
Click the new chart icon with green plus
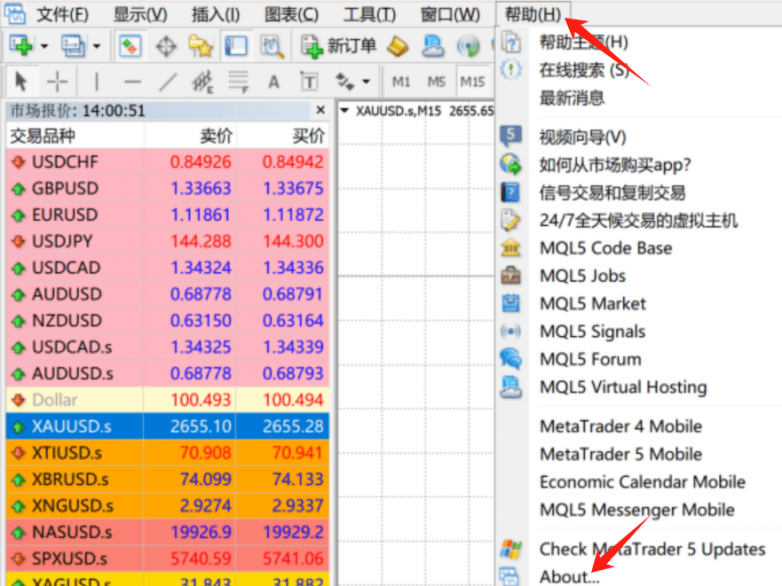(x=21, y=46)
